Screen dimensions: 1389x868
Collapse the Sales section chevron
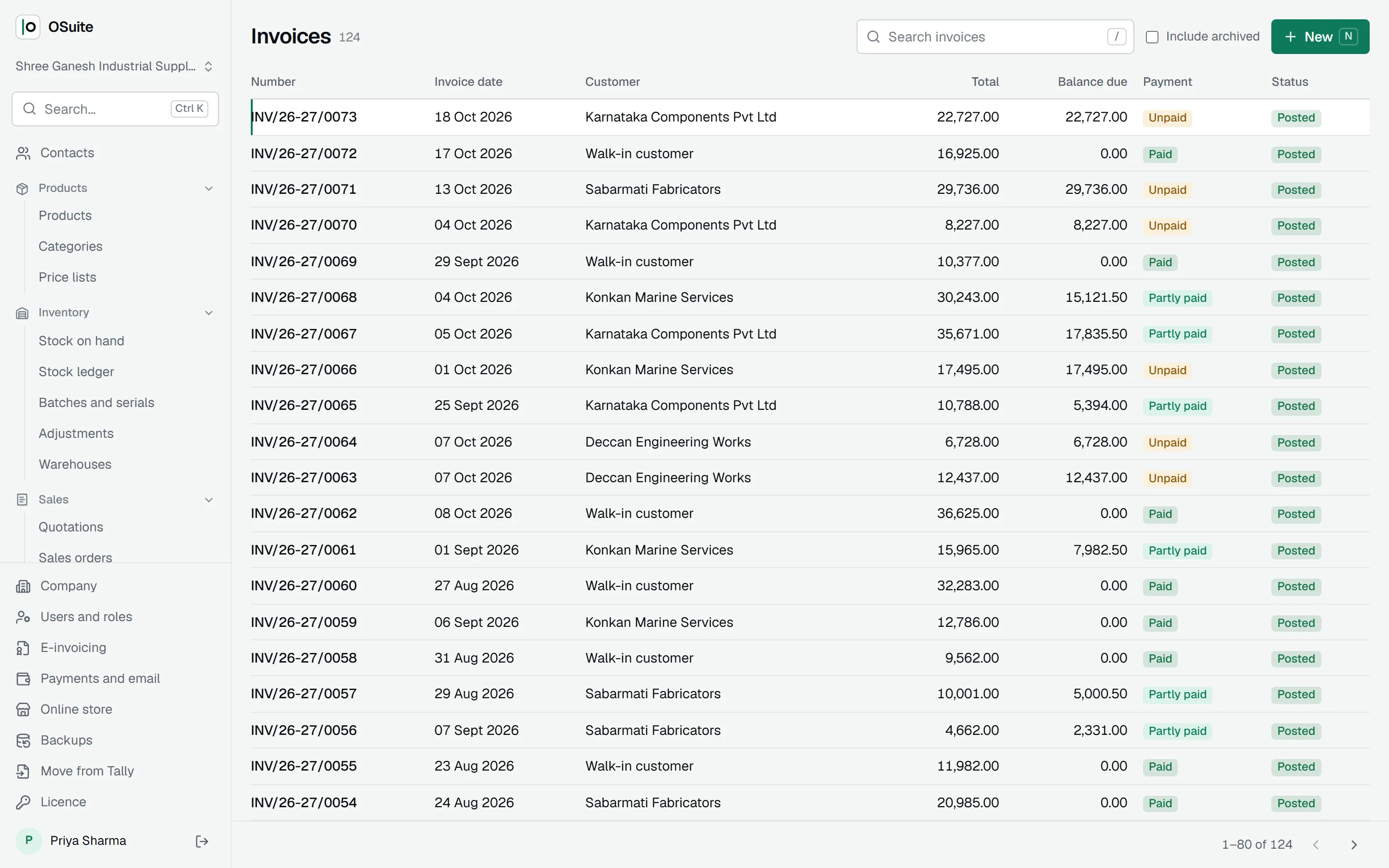click(x=209, y=500)
